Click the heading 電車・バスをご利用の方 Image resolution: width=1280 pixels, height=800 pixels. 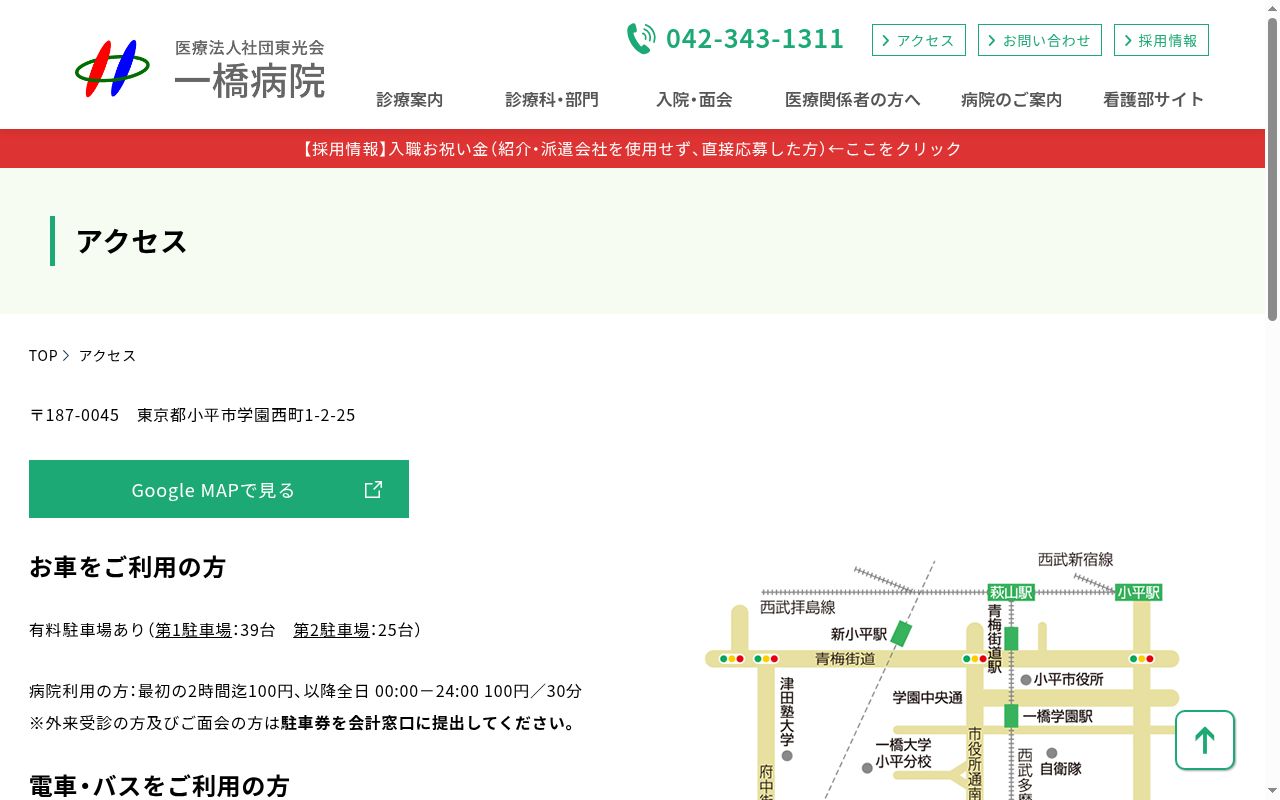pyautogui.click(x=159, y=785)
